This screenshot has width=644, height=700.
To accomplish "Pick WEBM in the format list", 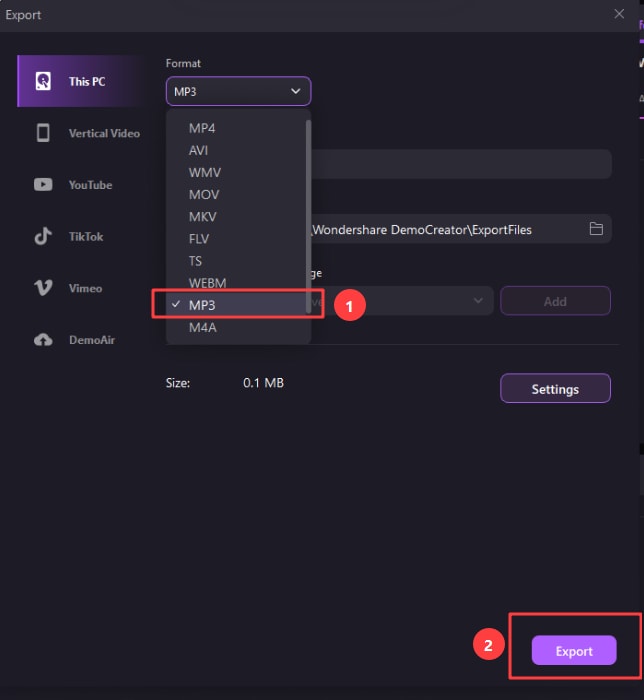I will click(209, 283).
